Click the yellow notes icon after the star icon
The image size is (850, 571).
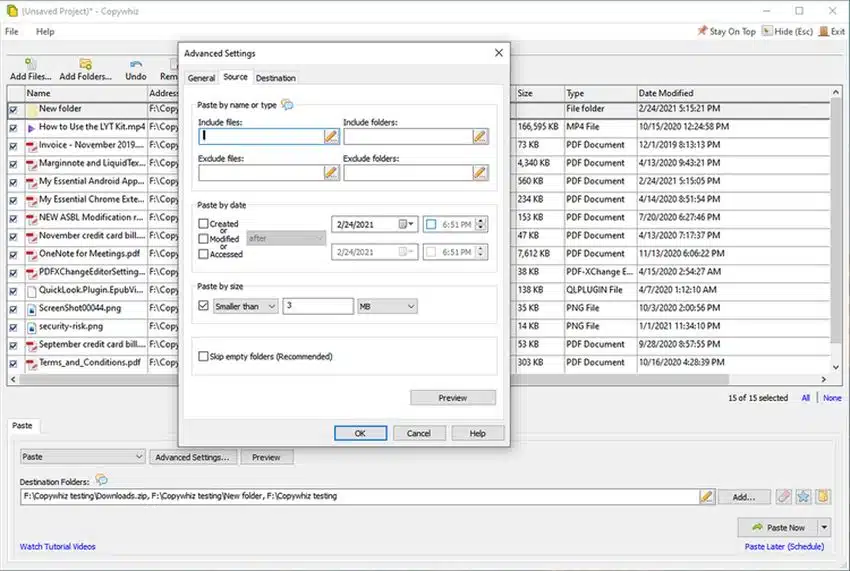click(x=823, y=496)
